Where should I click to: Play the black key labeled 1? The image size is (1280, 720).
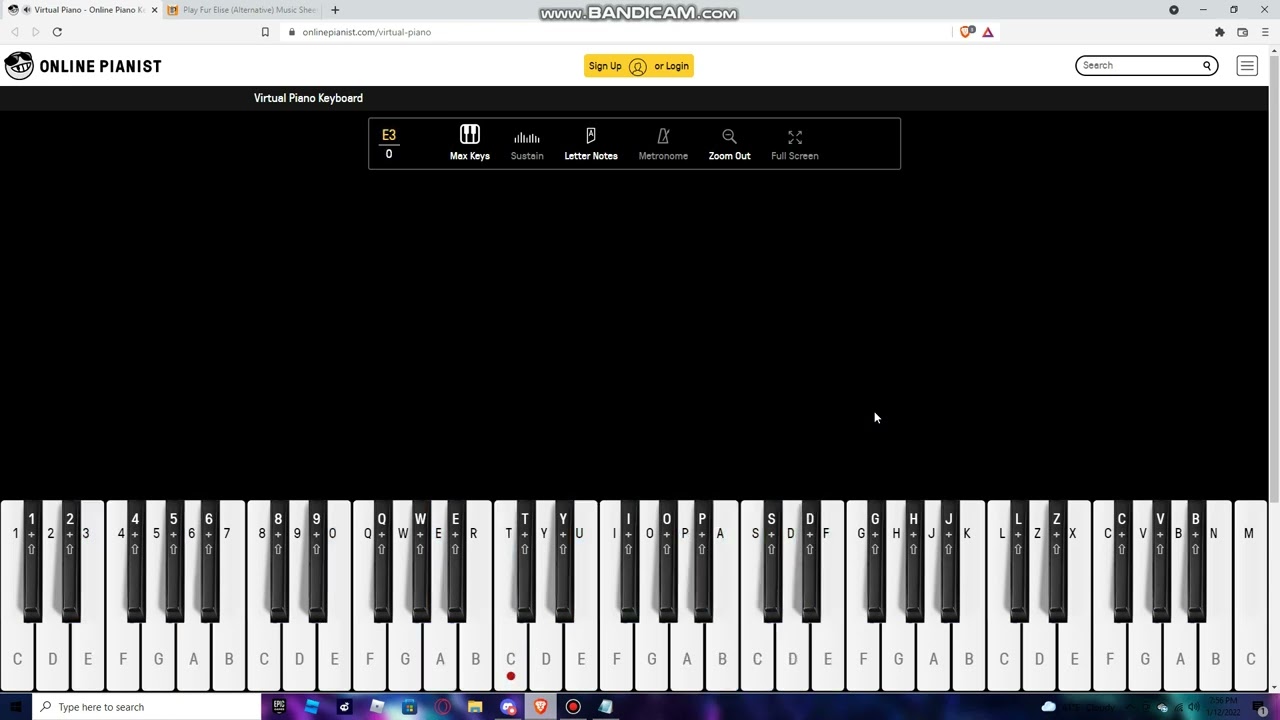(x=31, y=560)
